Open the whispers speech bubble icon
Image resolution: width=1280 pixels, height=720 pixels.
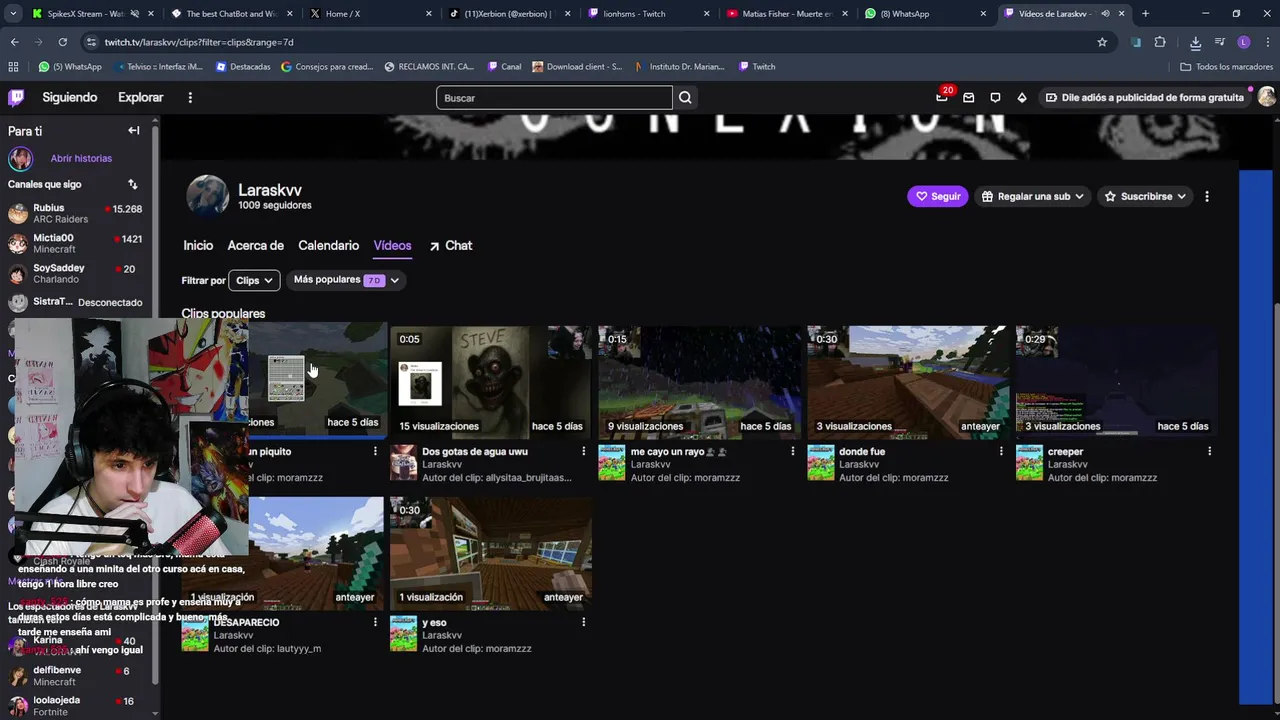995,97
